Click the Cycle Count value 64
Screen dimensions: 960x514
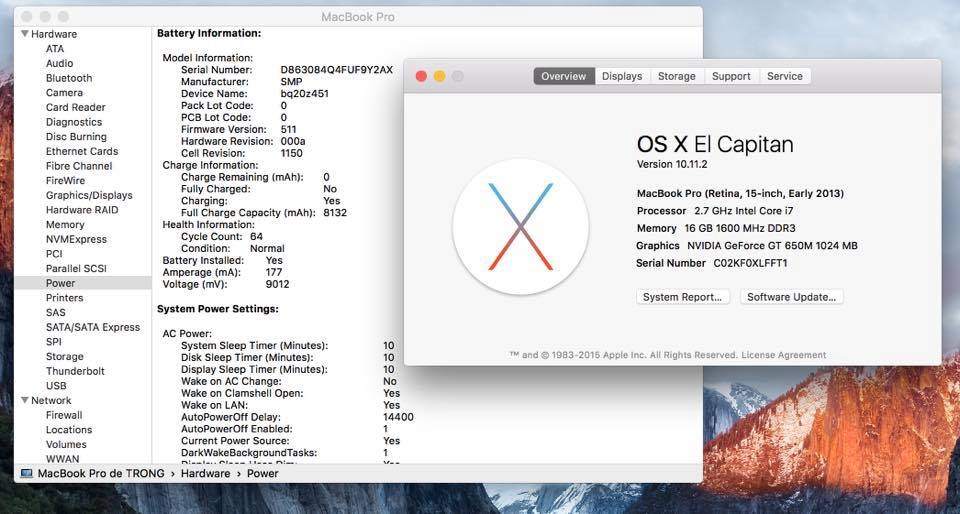point(257,236)
